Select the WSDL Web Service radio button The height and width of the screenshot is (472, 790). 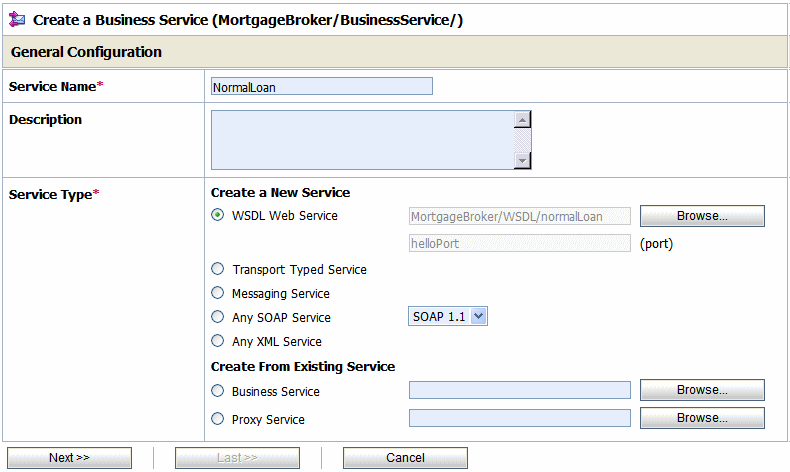point(218,215)
